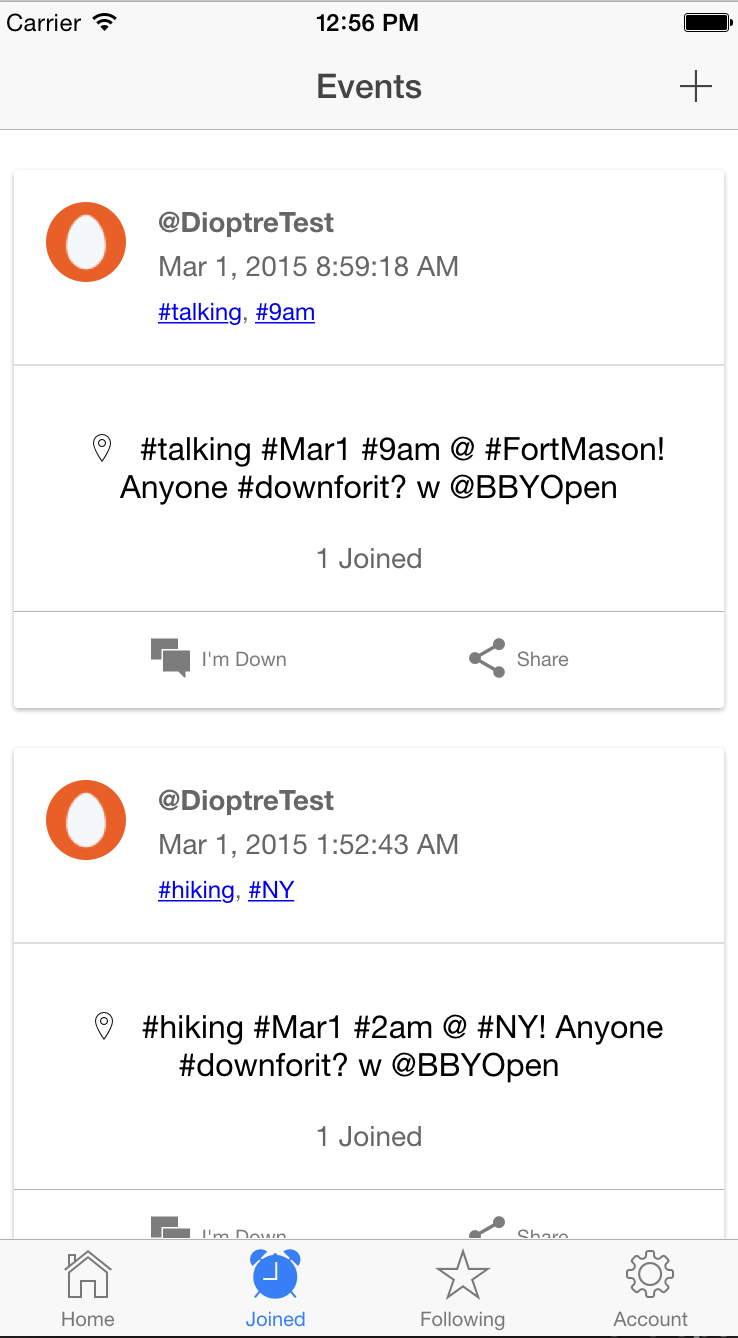Follow the #talking hashtag link
738x1338 pixels.
coord(200,313)
